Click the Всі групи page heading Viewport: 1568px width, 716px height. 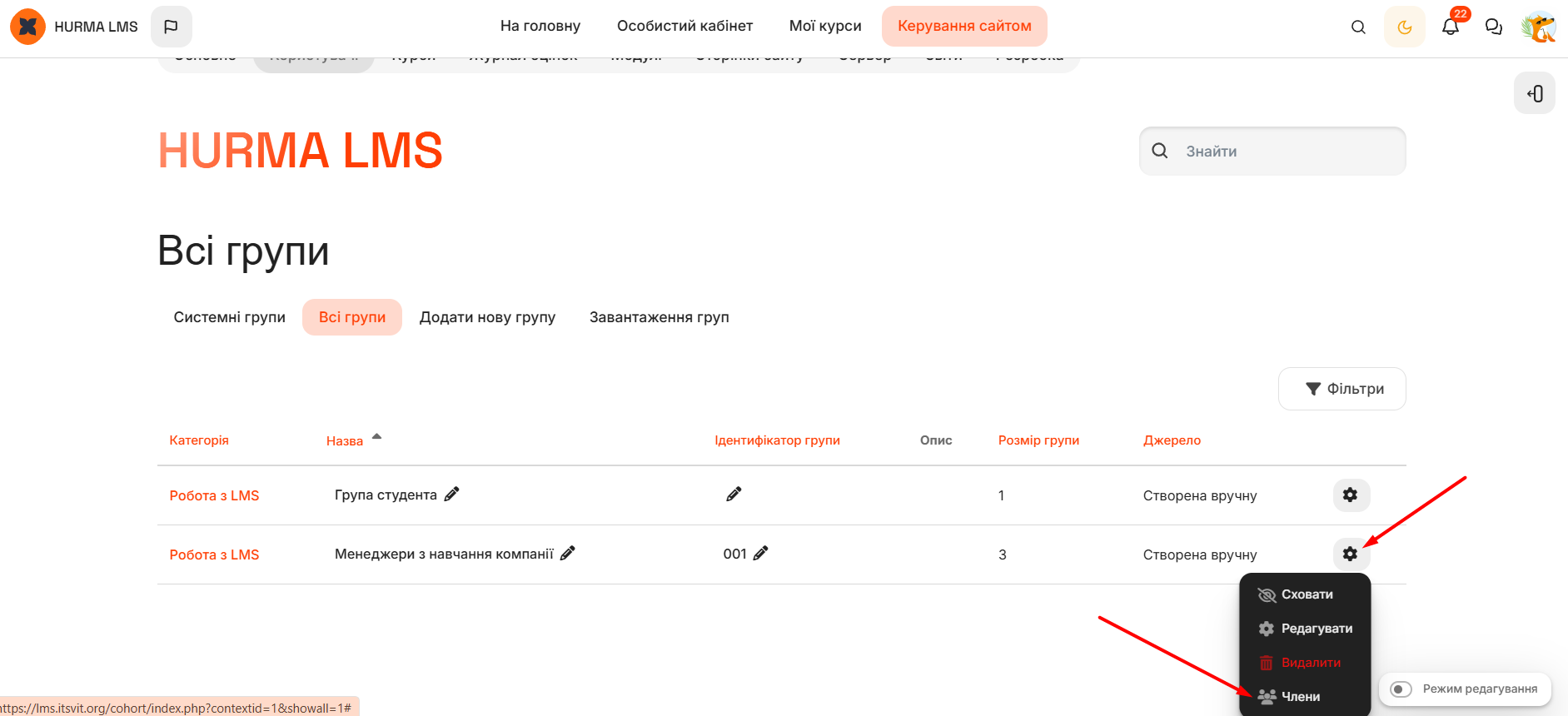coord(243,251)
